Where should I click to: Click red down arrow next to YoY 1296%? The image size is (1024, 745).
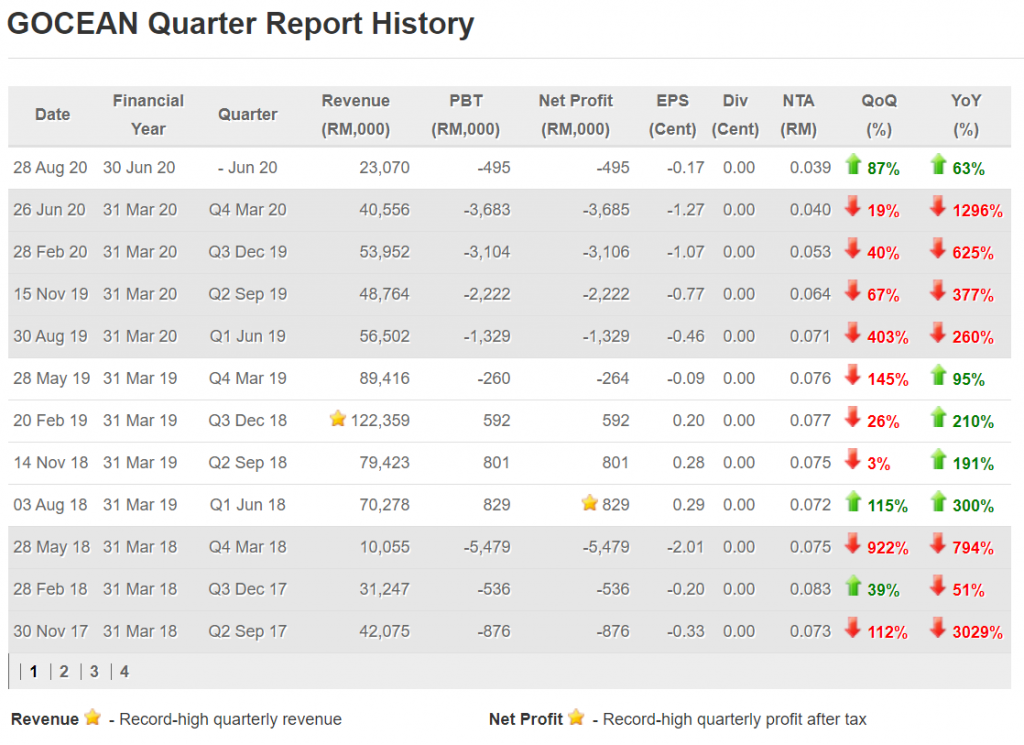[938, 207]
